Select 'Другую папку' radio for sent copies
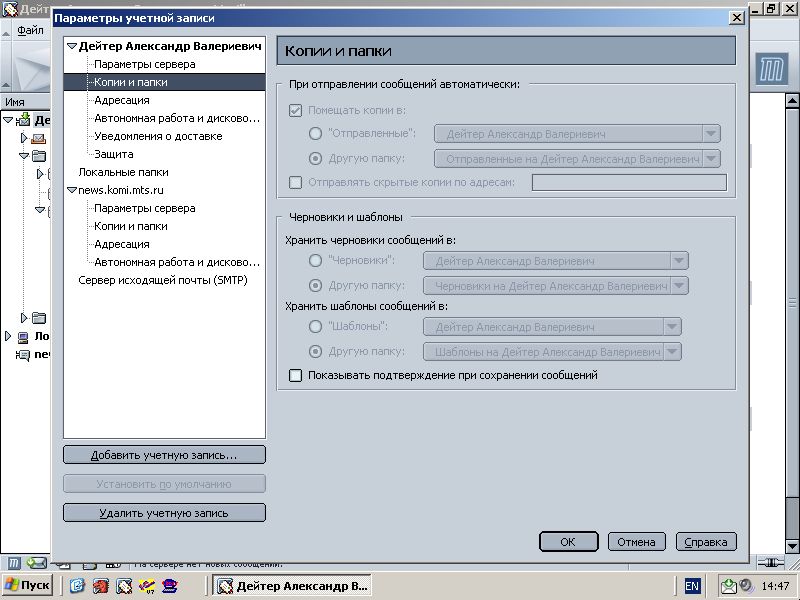Viewport: 800px width, 600px height. coord(315,159)
